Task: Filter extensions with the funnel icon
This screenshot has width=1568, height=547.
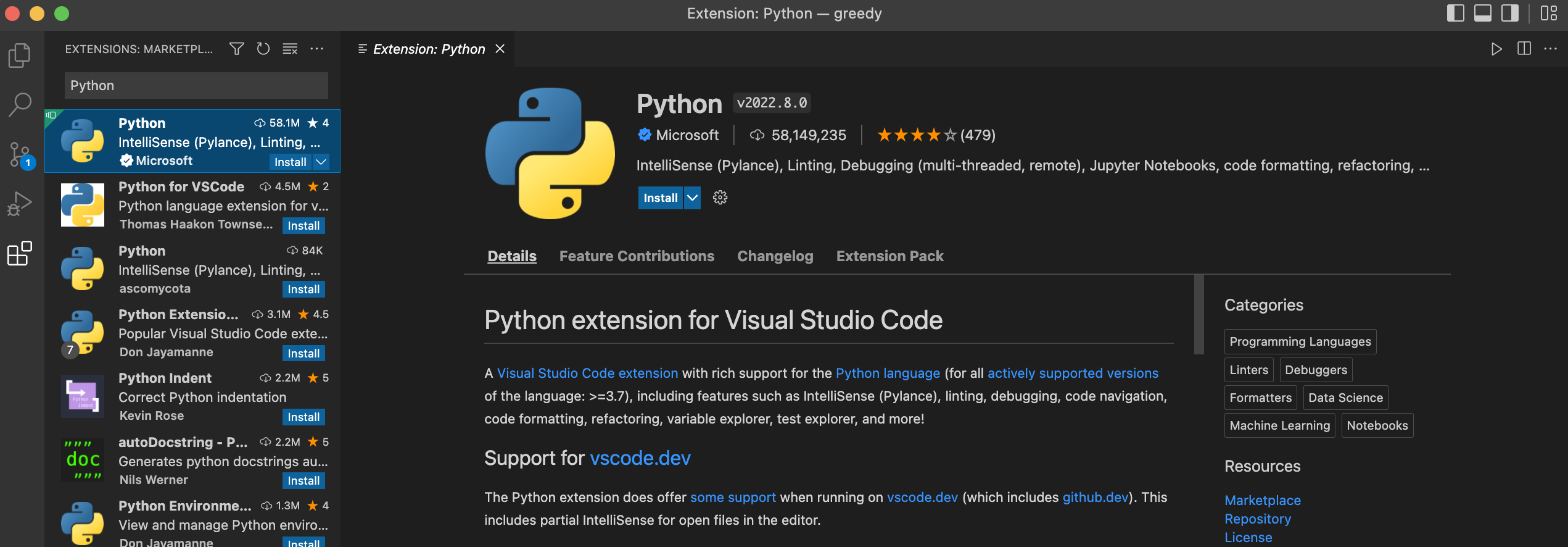Action: tap(236, 49)
